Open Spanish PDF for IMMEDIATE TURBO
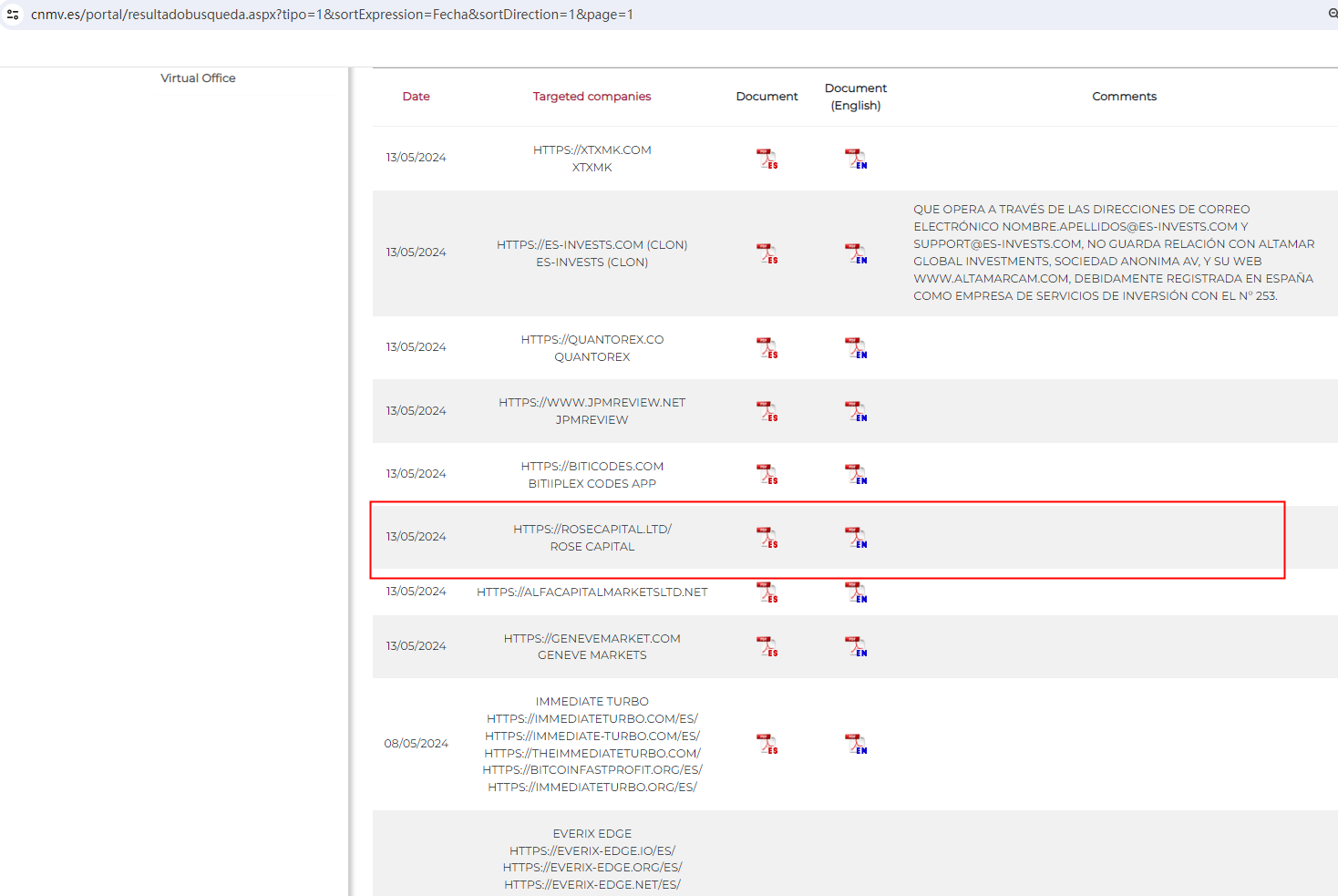The height and width of the screenshot is (896, 1338). 767,744
